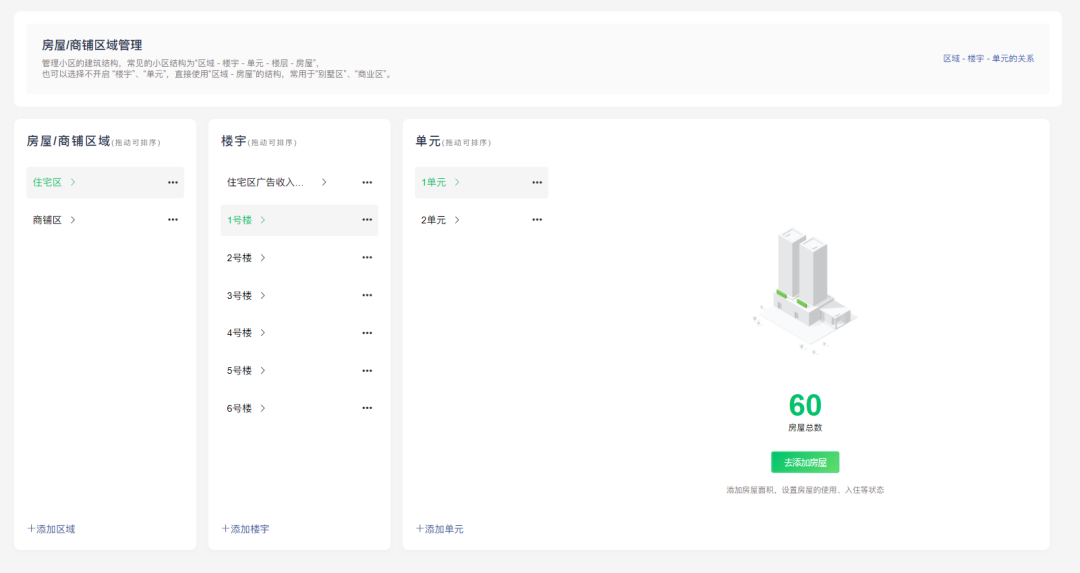Viewport: 1080px width, 573px height.
Task: Click the building illustration image
Action: pyautogui.click(x=805, y=290)
